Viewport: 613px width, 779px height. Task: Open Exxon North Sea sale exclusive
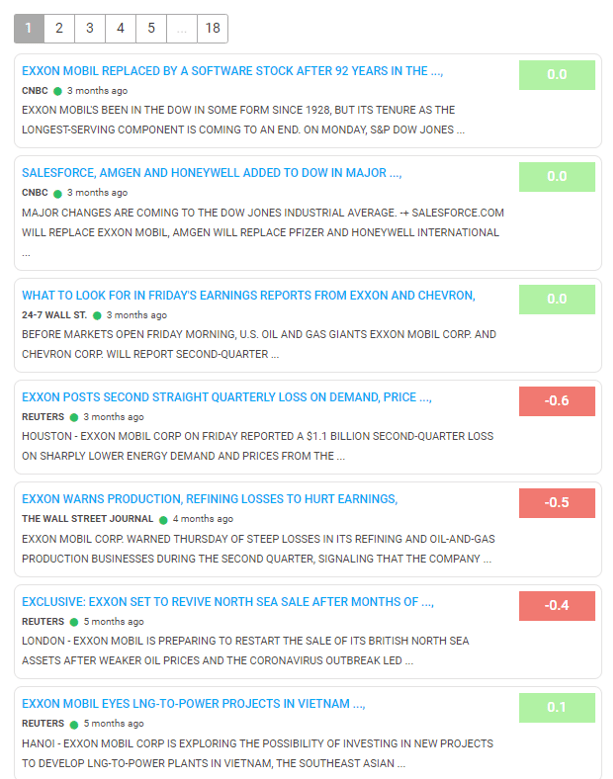(227, 602)
